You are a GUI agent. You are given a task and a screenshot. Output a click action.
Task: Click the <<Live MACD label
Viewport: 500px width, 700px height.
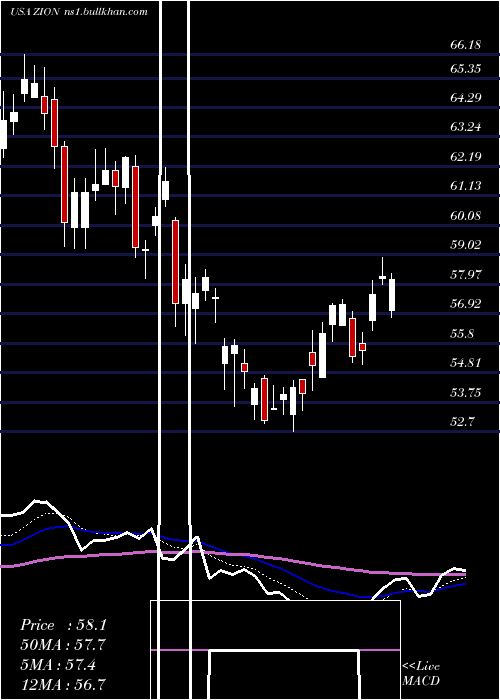pyautogui.click(x=421, y=673)
